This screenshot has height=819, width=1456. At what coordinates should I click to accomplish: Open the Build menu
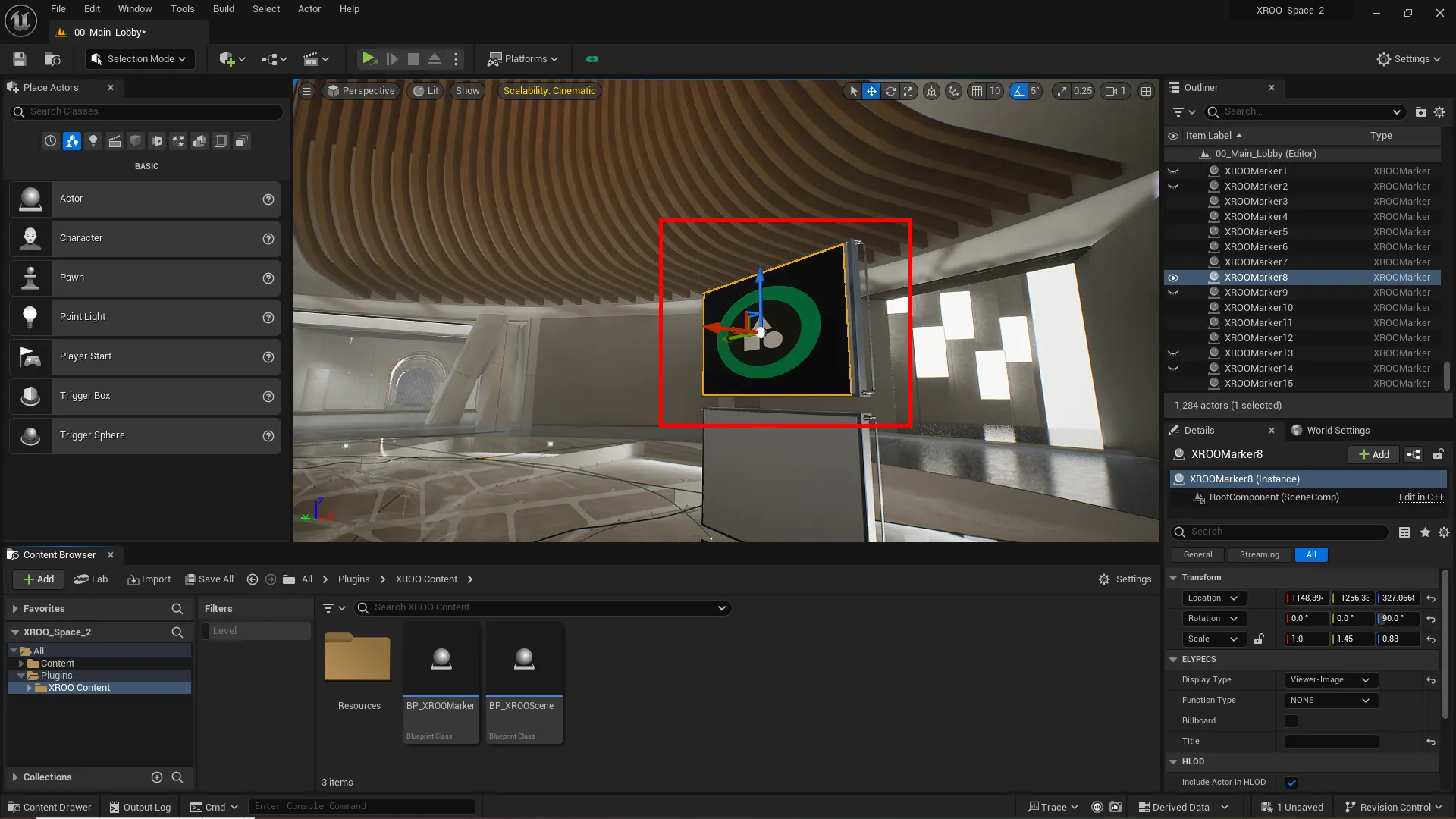click(223, 9)
